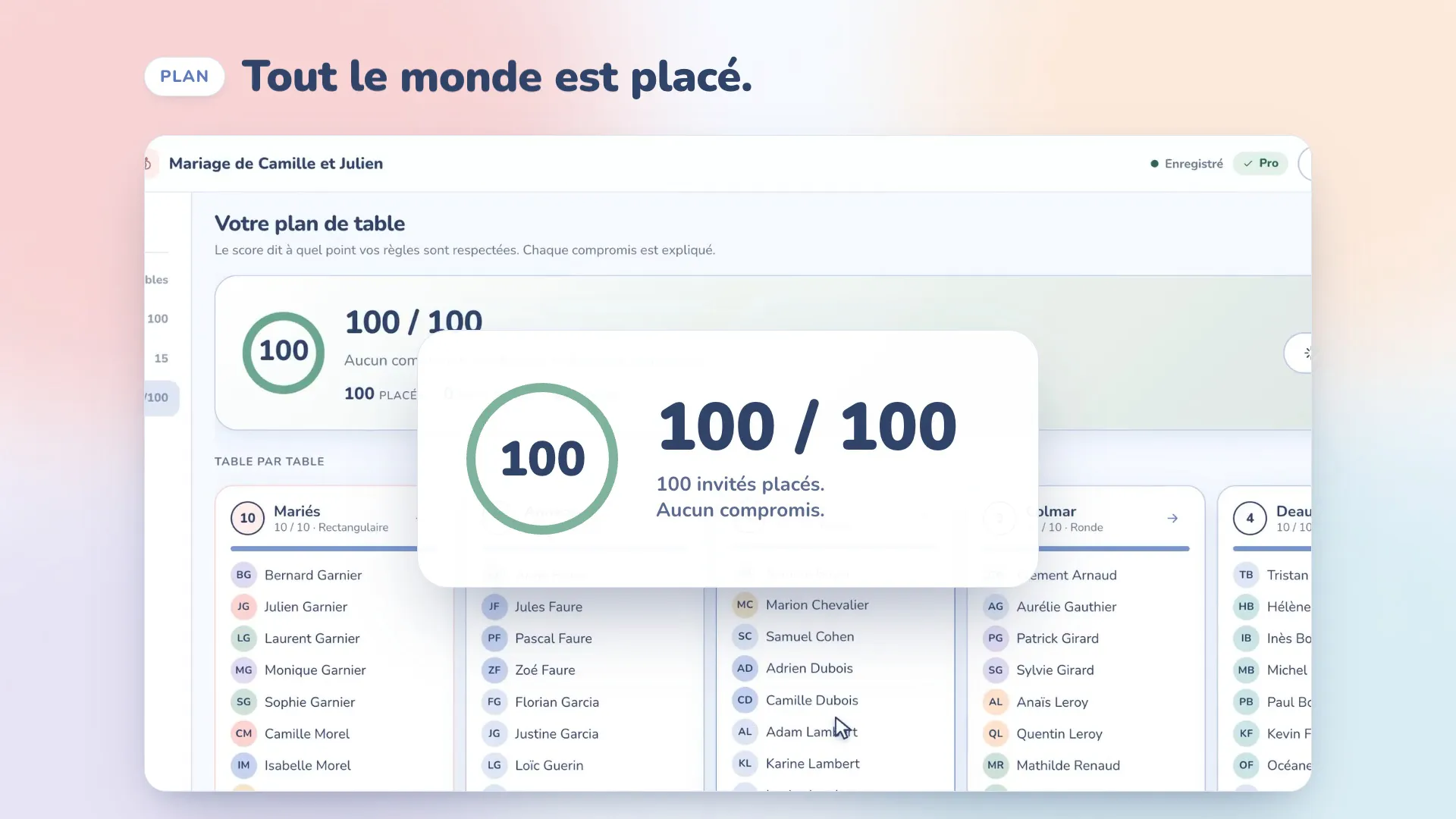Click the Mariés table number 10 badge

click(247, 518)
